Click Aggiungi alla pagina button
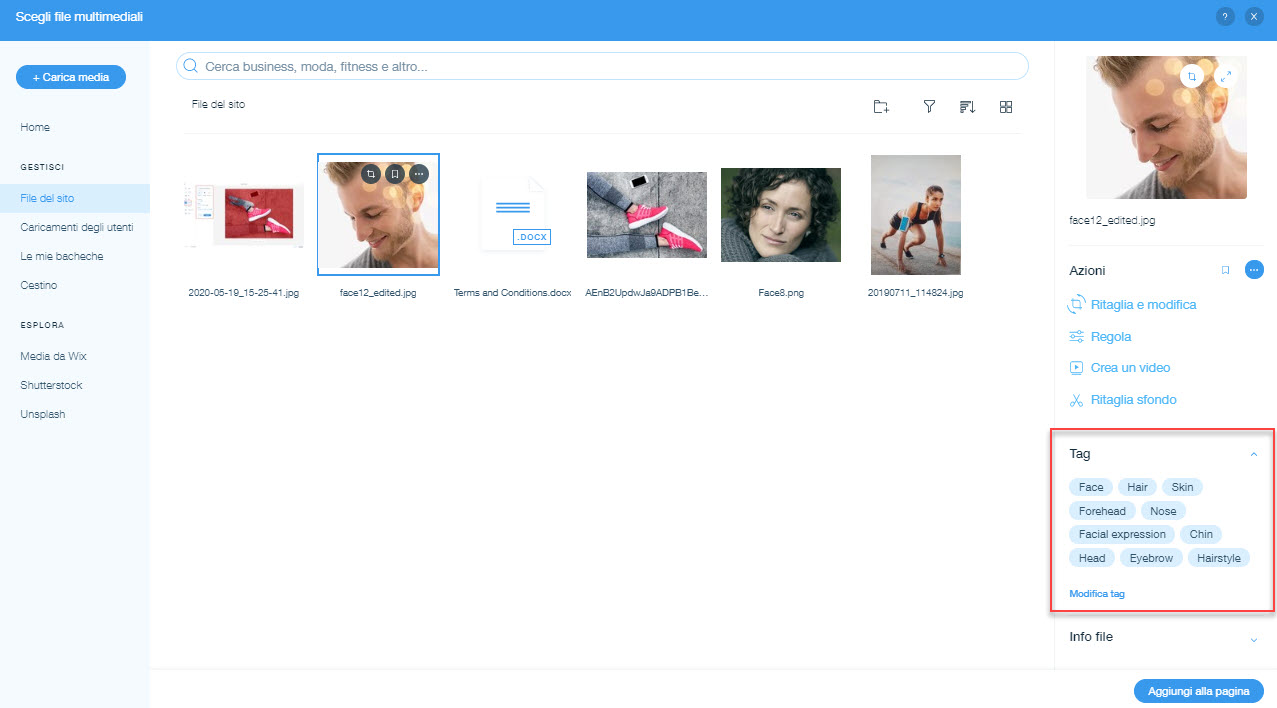Image resolution: width=1277 pixels, height=708 pixels. click(1198, 691)
